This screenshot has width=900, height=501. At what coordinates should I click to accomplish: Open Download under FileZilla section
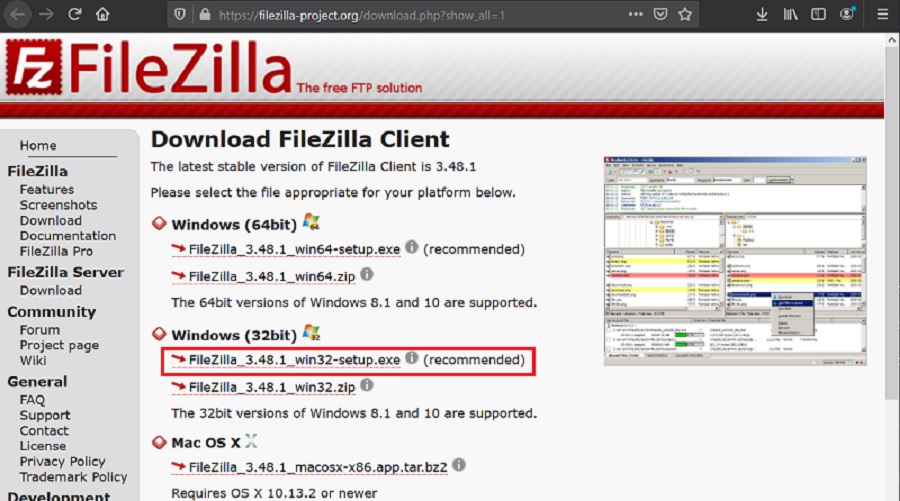[51, 220]
